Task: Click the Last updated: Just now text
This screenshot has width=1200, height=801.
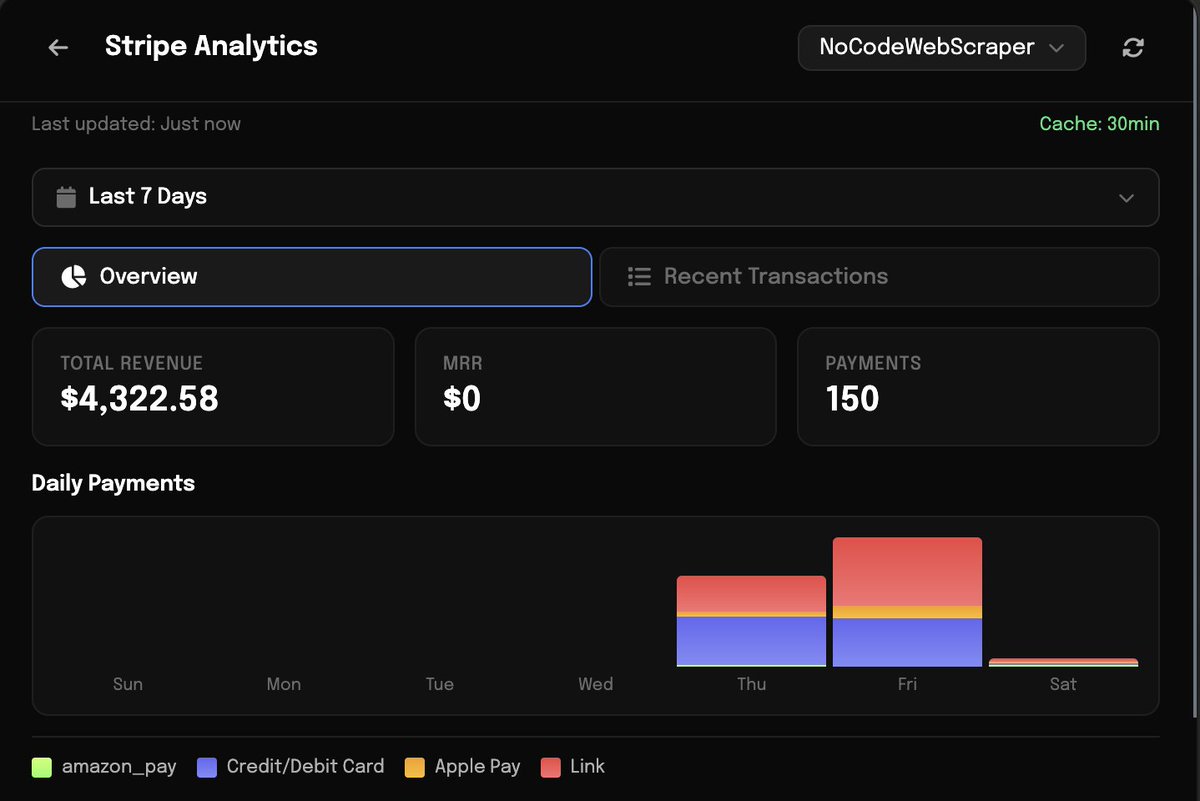Action: pos(136,124)
